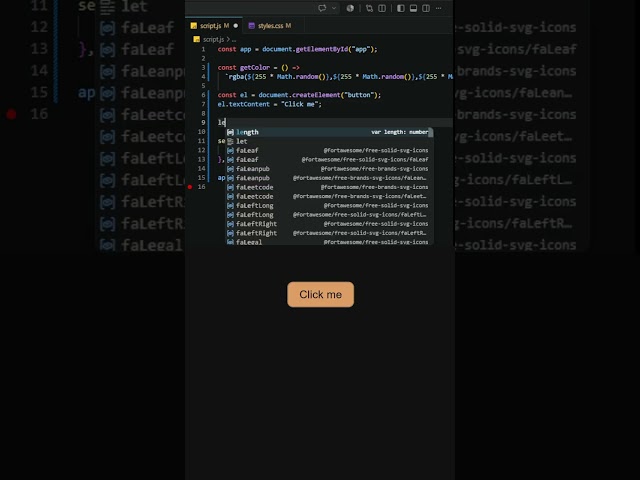Click the suggestion list scrollbar
640x480 pixels.
point(431,133)
